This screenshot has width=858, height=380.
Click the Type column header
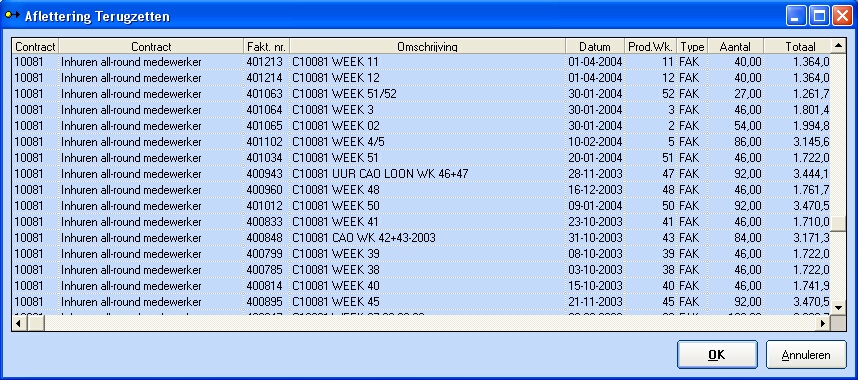692,47
